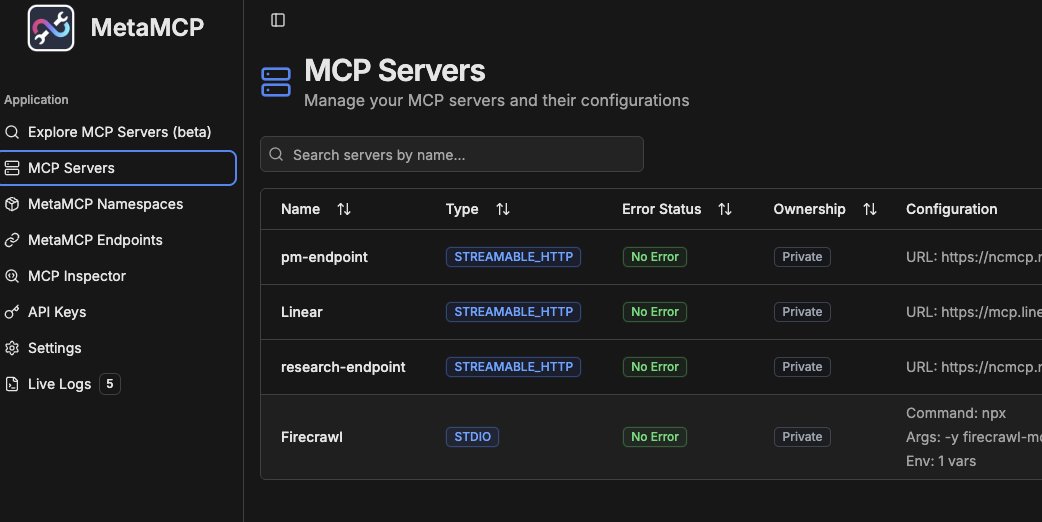
Task: Click Firecrawl's Env: 1 vars text
Action: click(x=941, y=461)
